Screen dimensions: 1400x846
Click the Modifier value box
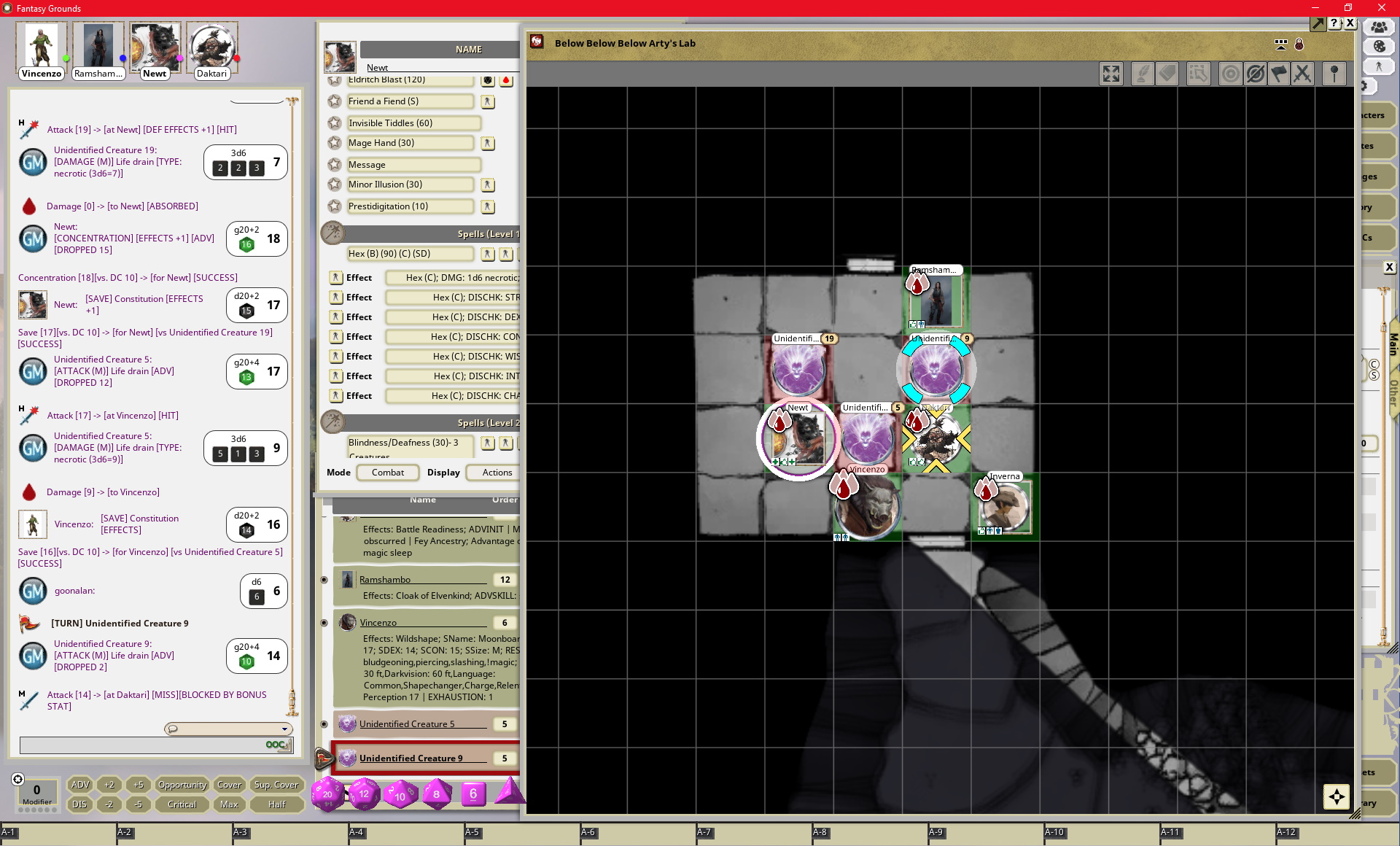point(36,792)
